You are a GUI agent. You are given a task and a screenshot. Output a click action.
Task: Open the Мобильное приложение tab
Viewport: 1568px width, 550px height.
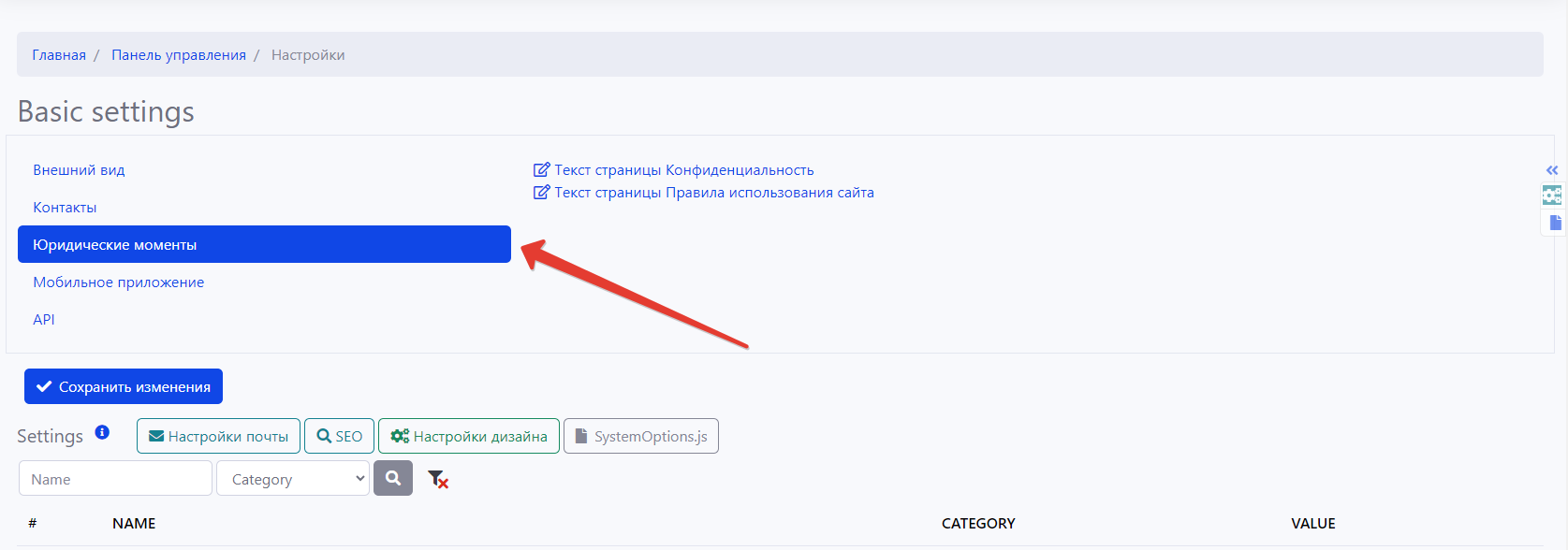(118, 282)
